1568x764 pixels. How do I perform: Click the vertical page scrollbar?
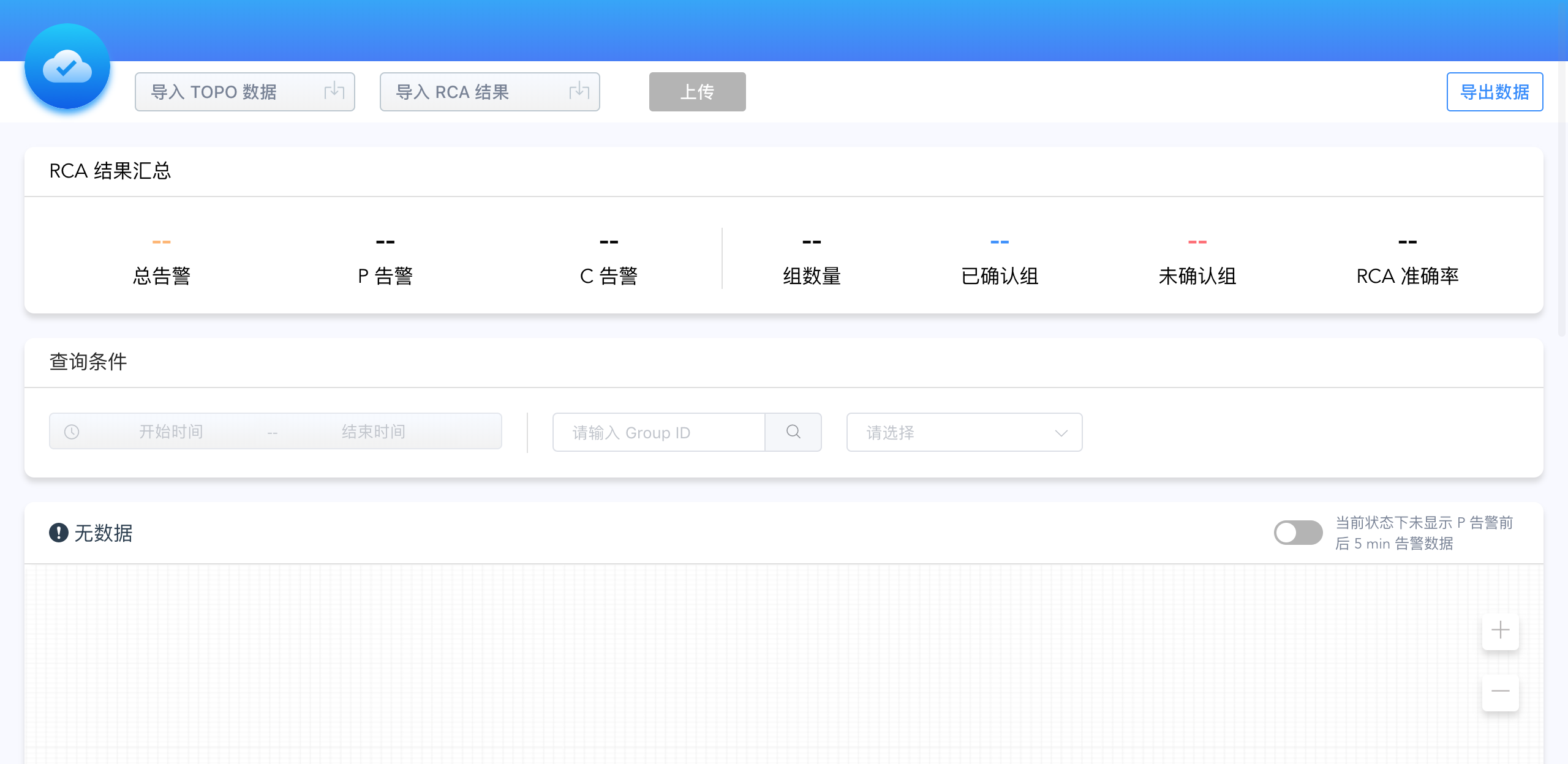(1561, 184)
